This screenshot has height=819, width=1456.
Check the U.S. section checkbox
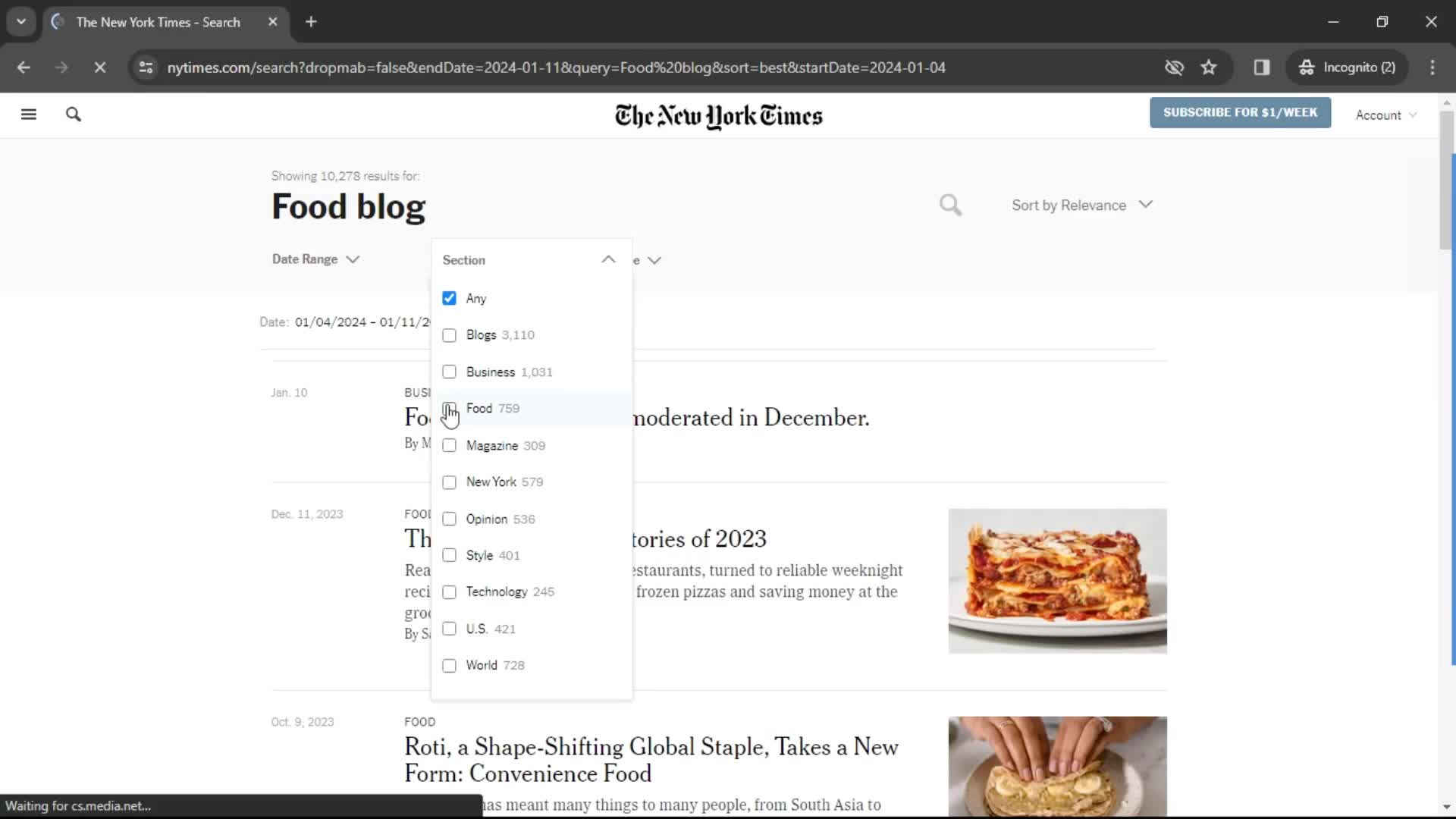tap(449, 629)
